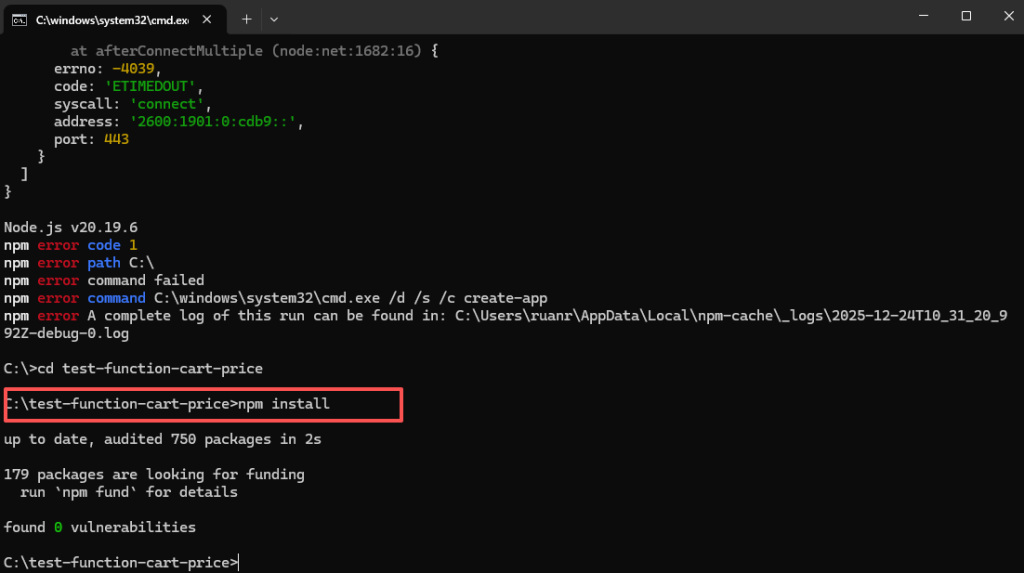
Task: Click the cmd.exe icon in the tab
Action: [19, 19]
